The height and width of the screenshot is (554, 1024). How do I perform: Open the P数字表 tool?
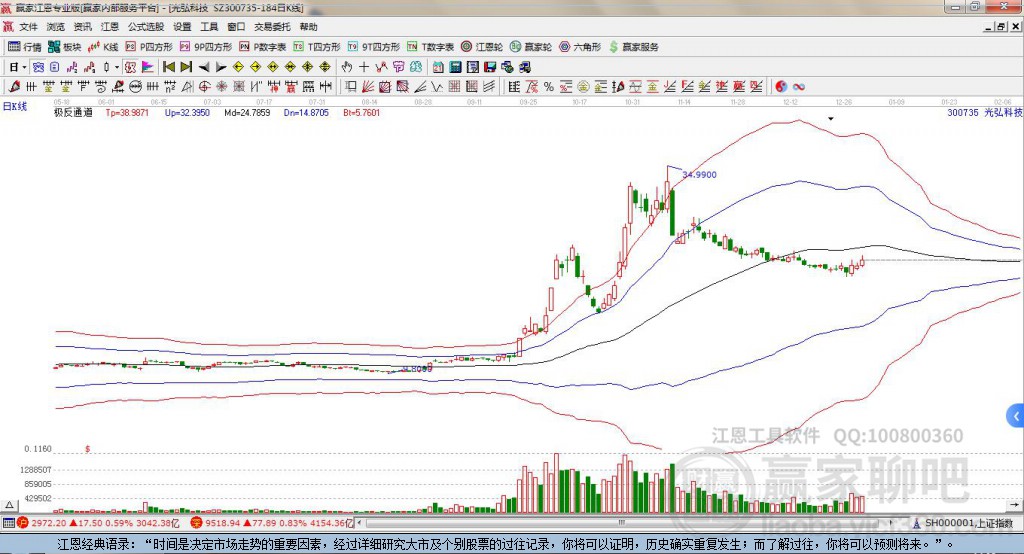(x=263, y=47)
